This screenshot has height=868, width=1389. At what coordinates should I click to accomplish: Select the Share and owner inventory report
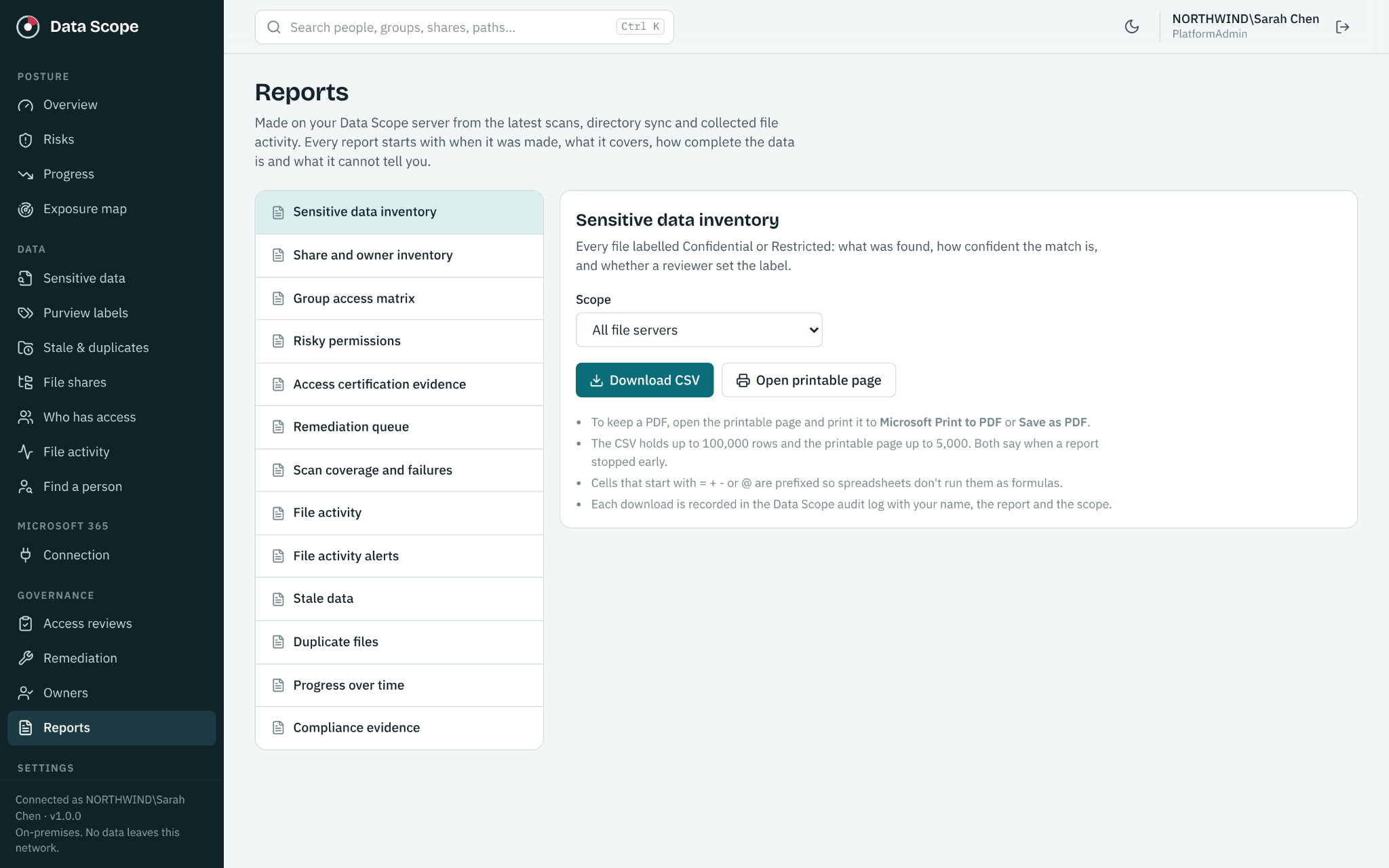tap(399, 256)
